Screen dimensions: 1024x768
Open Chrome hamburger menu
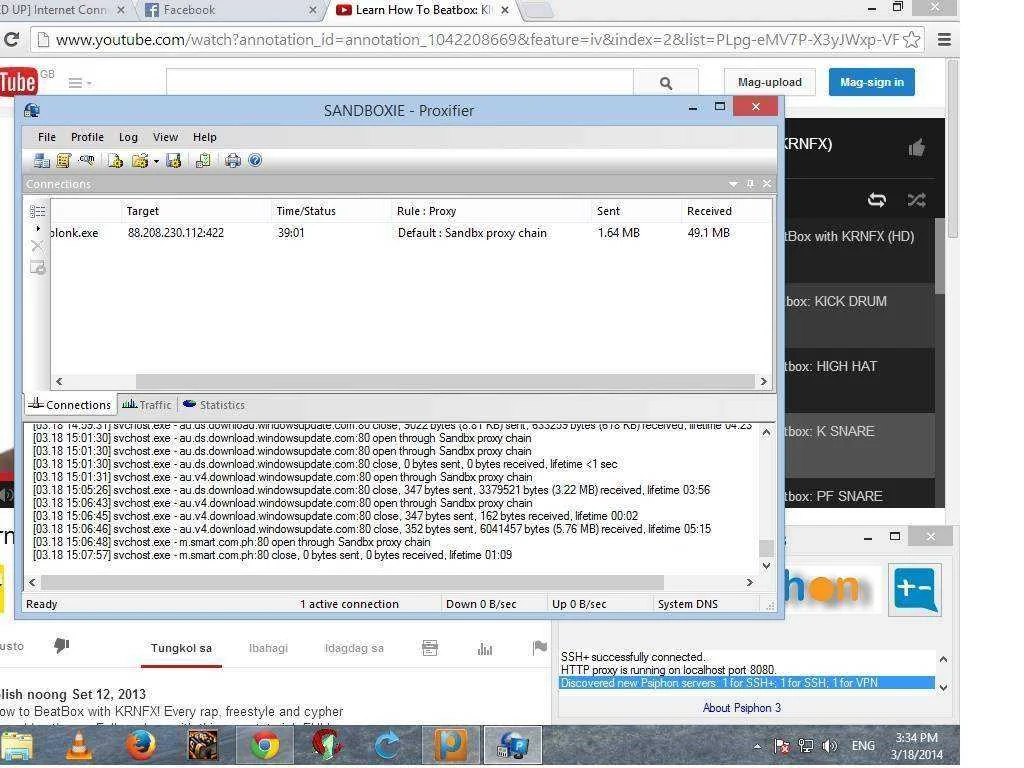click(x=944, y=40)
